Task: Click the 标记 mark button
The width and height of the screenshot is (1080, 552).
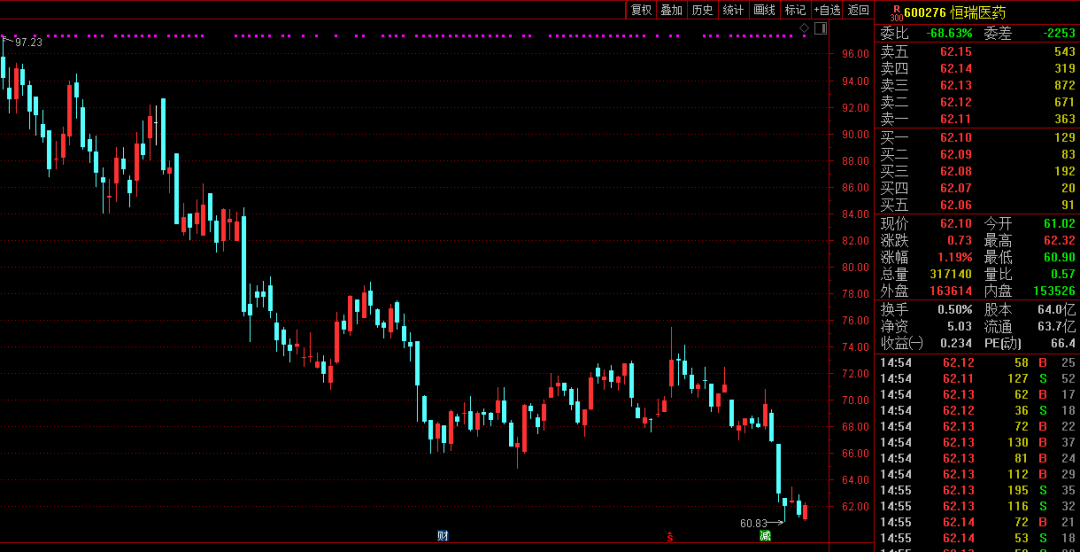Action: click(x=795, y=10)
